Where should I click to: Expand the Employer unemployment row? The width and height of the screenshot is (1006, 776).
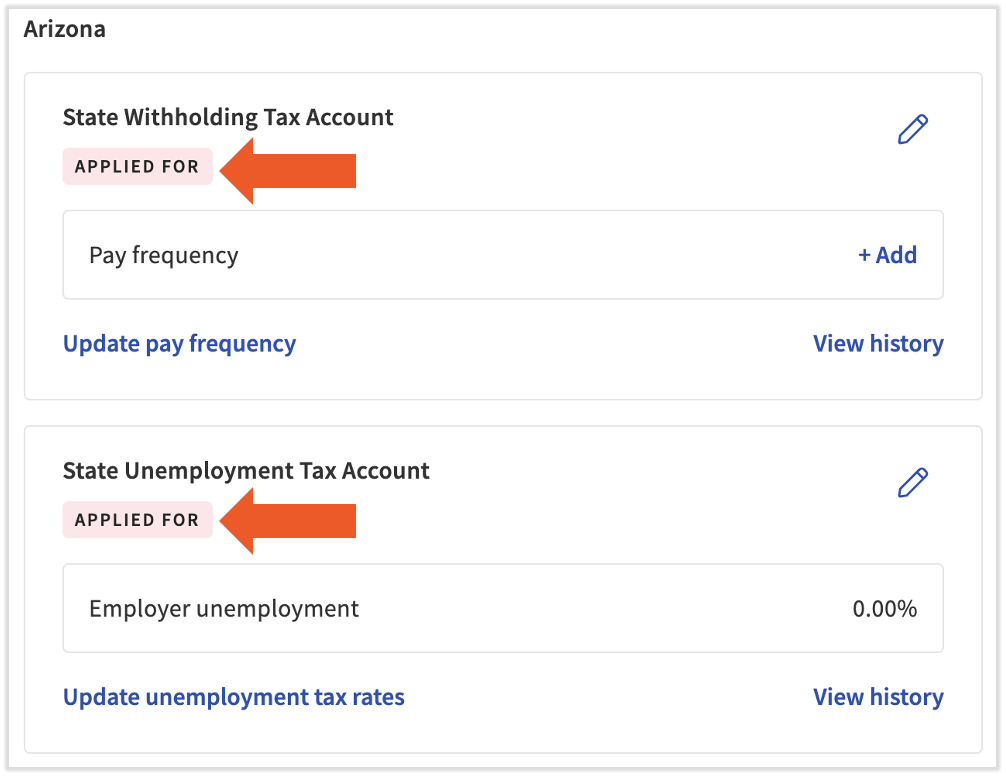point(503,608)
